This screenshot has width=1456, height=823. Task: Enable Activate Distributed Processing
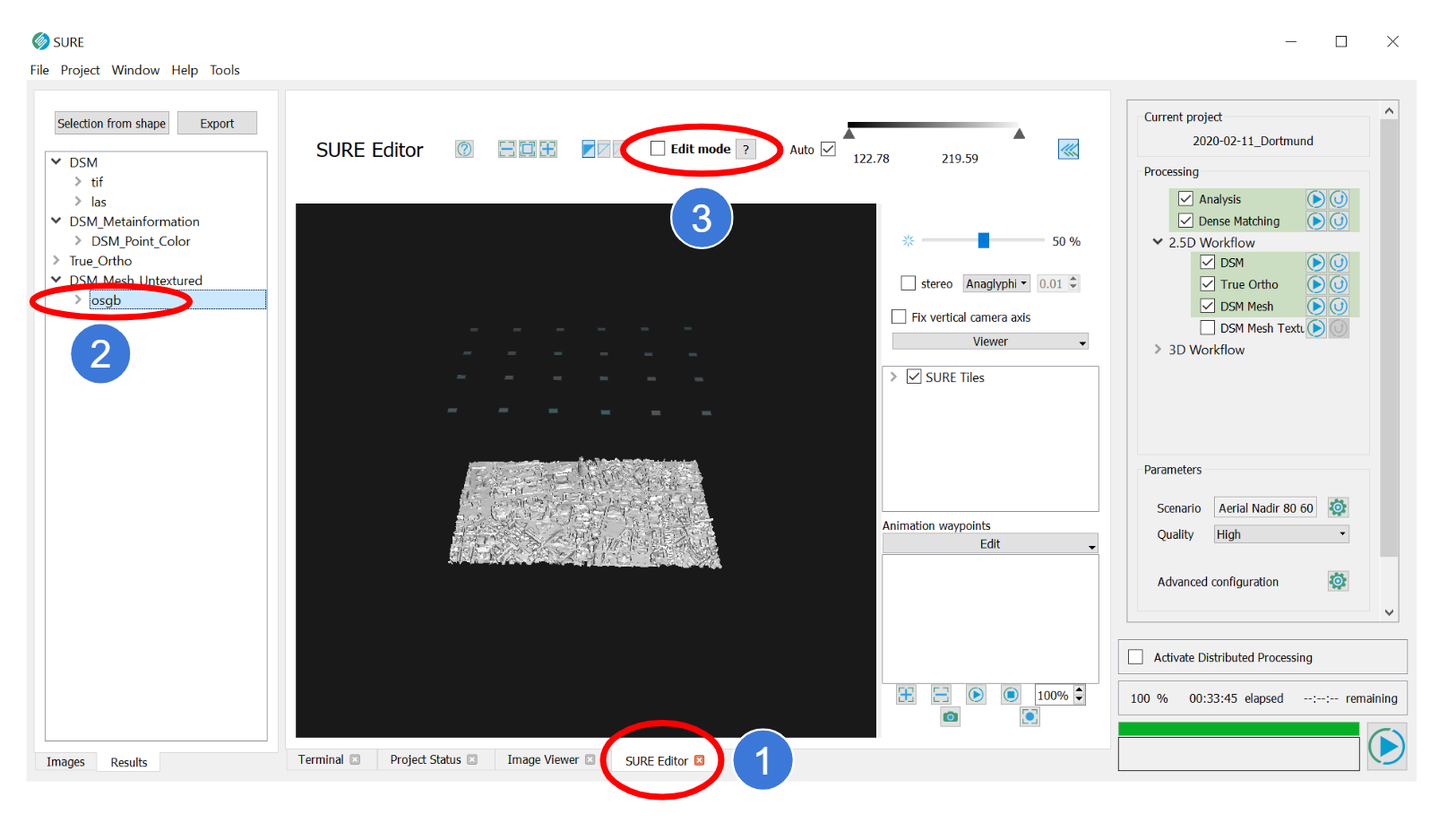pyautogui.click(x=1135, y=657)
